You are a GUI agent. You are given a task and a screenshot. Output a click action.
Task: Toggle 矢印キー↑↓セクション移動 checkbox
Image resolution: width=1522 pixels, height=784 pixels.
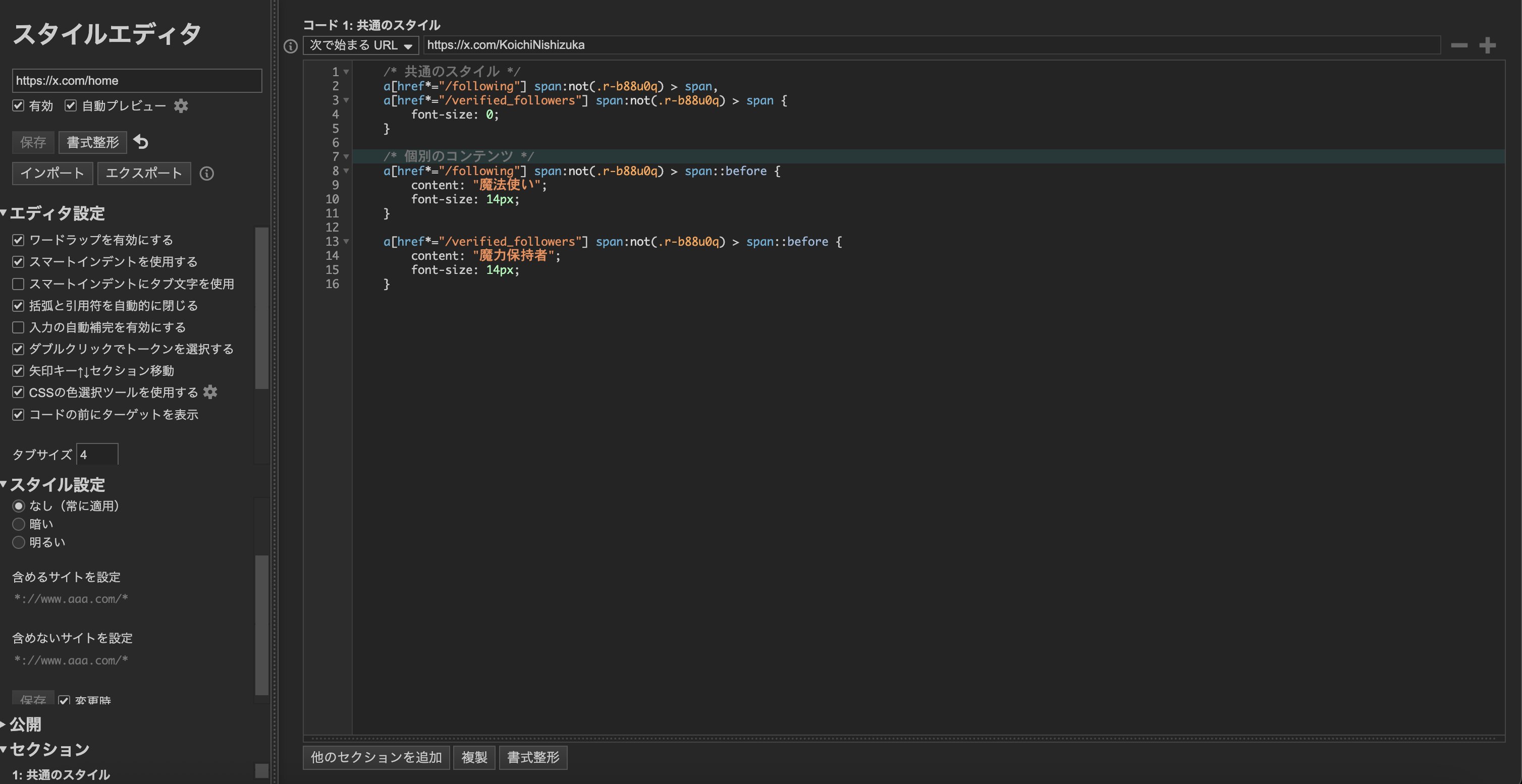[18, 370]
